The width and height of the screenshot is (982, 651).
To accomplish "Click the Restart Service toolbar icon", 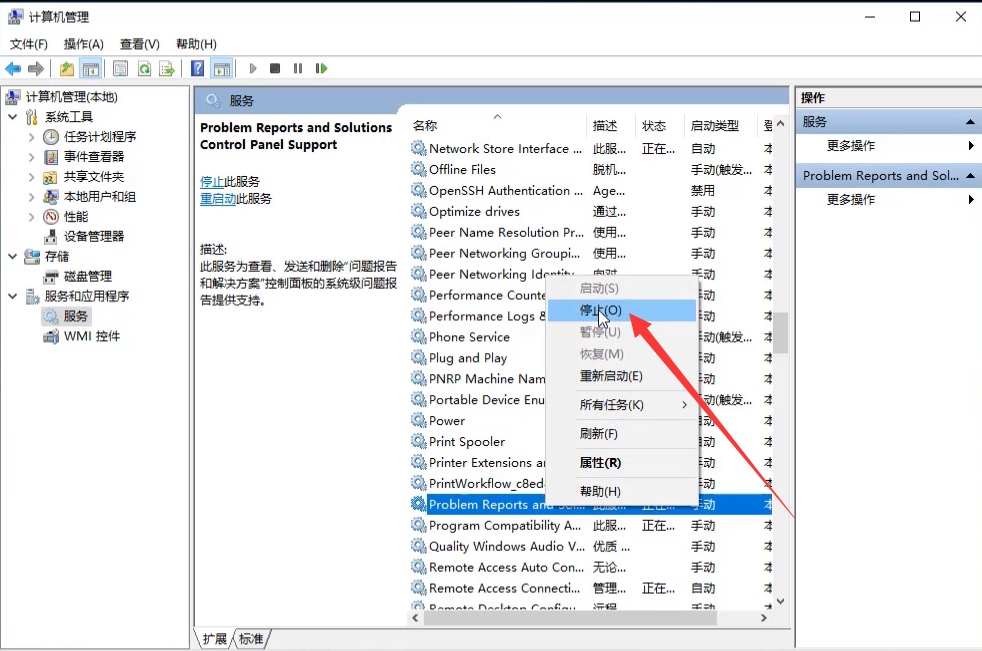I will click(320, 68).
